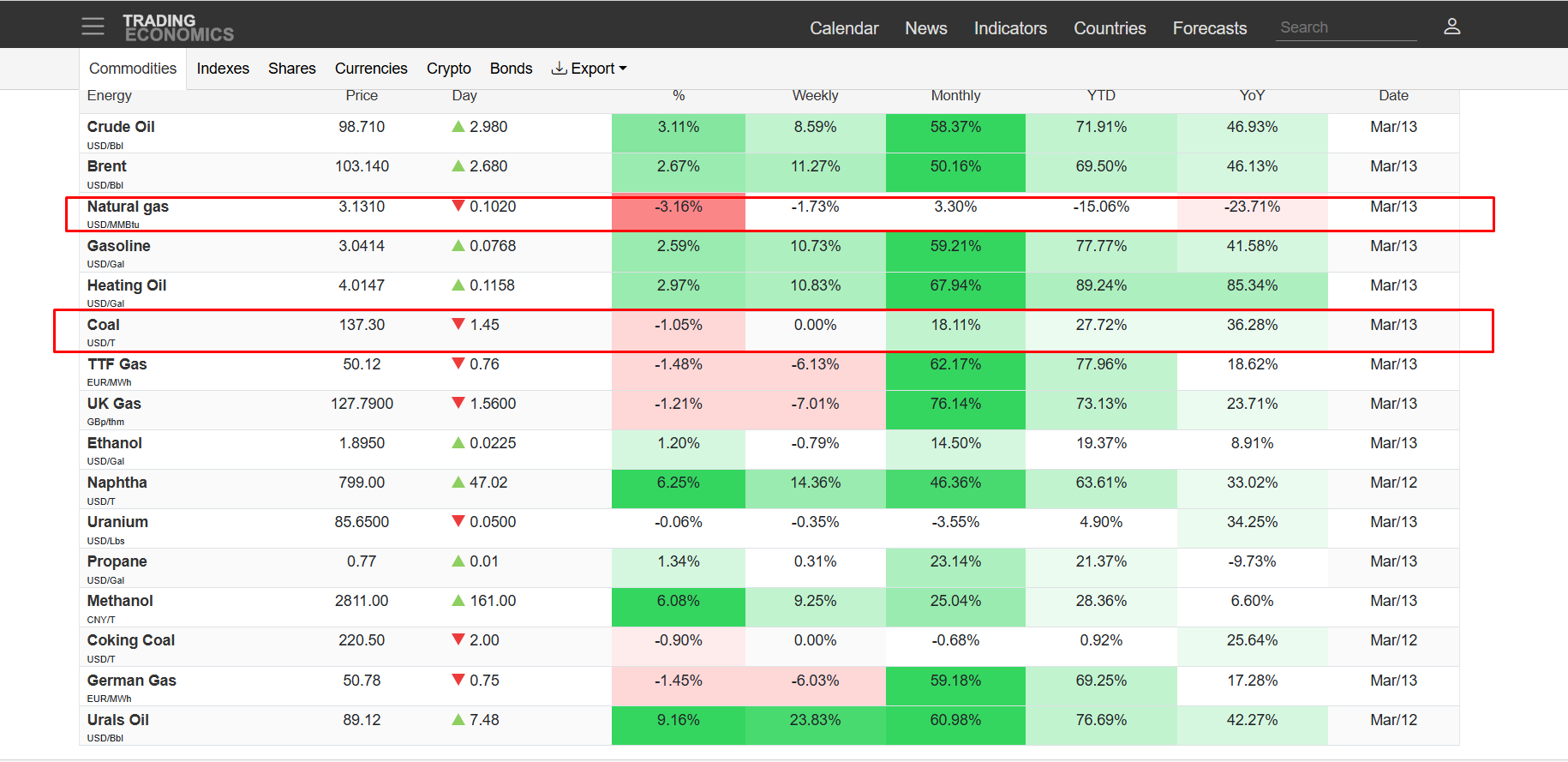This screenshot has height=762, width=1568.
Task: Click Urals Oil green up arrow
Action: (458, 720)
